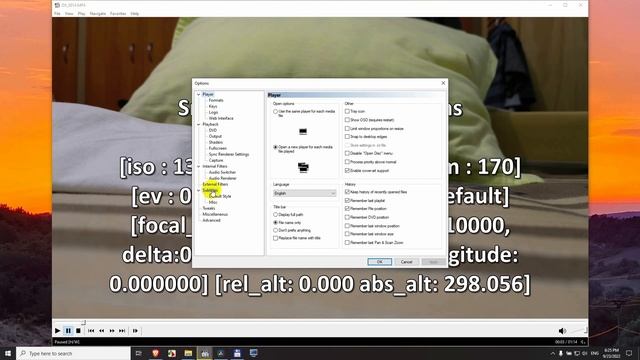640x360 pixels.
Task: Toggle 'Enable cover-art support' checkbox
Action: coord(347,170)
